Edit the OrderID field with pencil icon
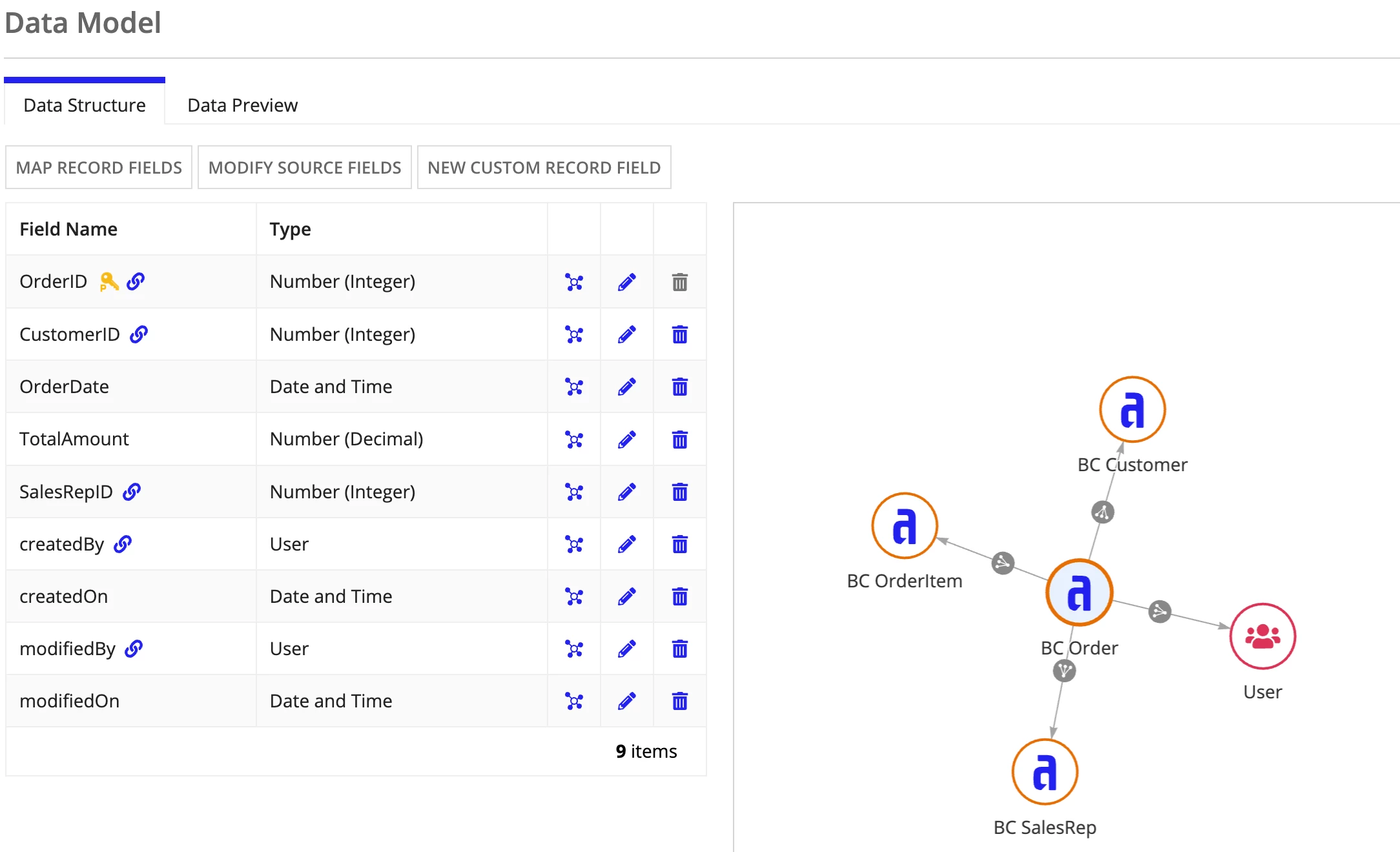The height and width of the screenshot is (852, 1400). pyautogui.click(x=627, y=282)
